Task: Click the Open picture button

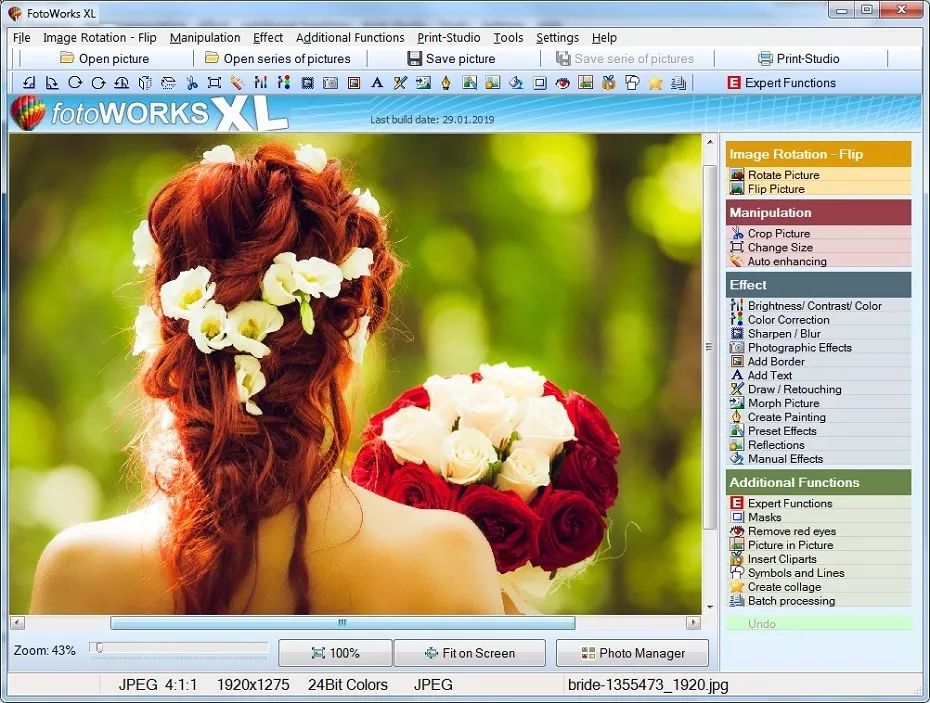Action: coord(105,59)
